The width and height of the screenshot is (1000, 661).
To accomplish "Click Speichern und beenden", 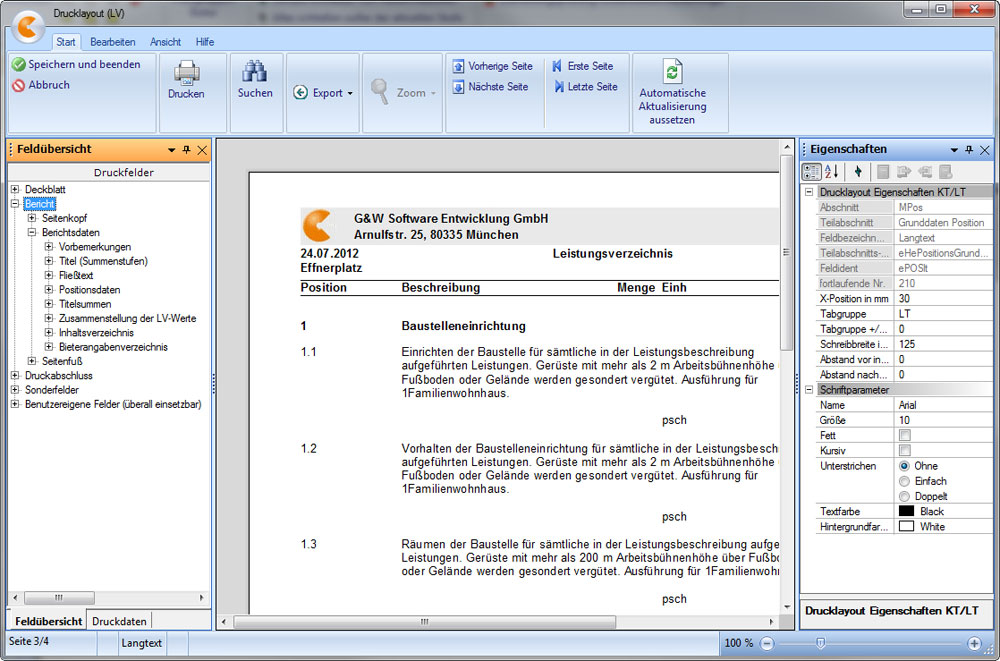I will [76, 64].
